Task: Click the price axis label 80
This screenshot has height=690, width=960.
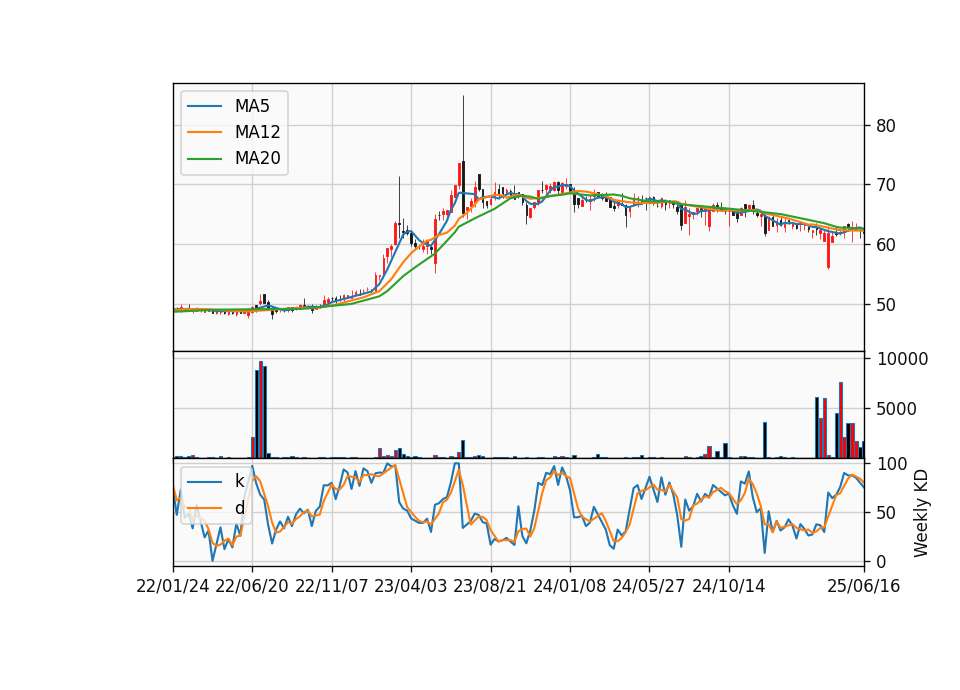Action: coord(886,126)
